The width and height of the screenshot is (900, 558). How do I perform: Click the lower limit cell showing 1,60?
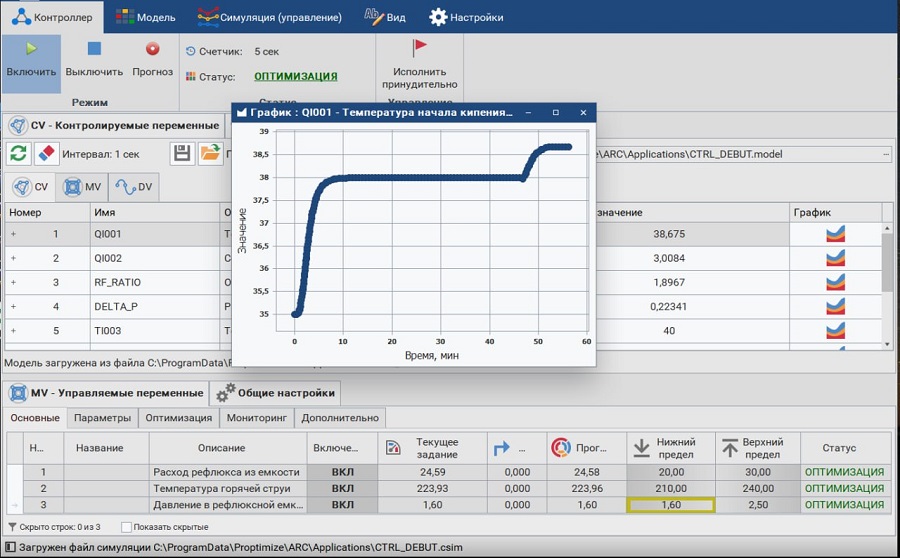[670, 506]
